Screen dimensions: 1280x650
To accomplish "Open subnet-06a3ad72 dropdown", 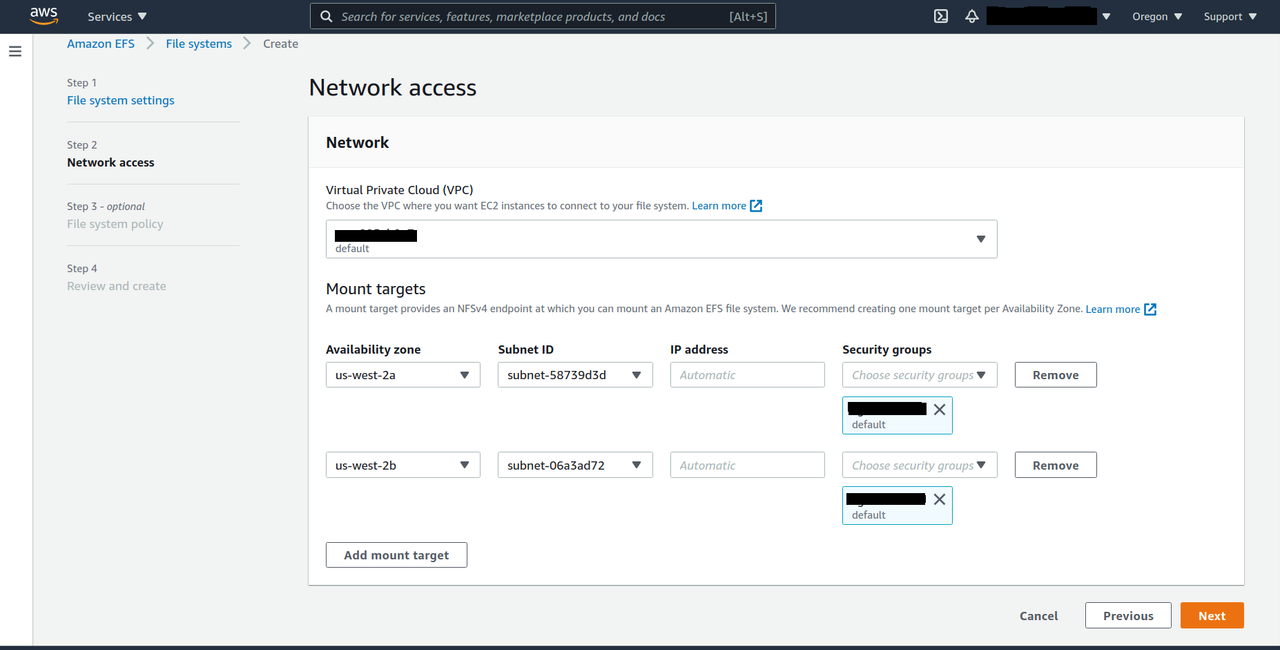I will coord(575,465).
